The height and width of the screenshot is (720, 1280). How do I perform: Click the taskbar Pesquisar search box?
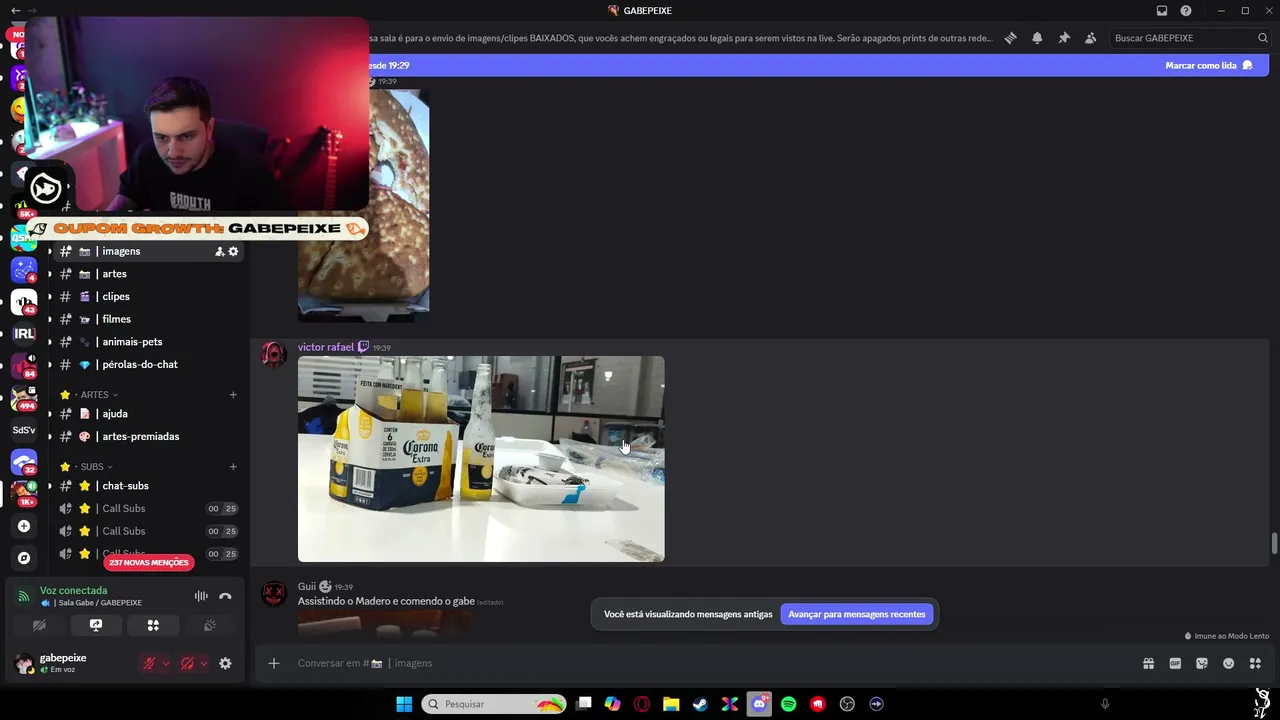[x=494, y=704]
